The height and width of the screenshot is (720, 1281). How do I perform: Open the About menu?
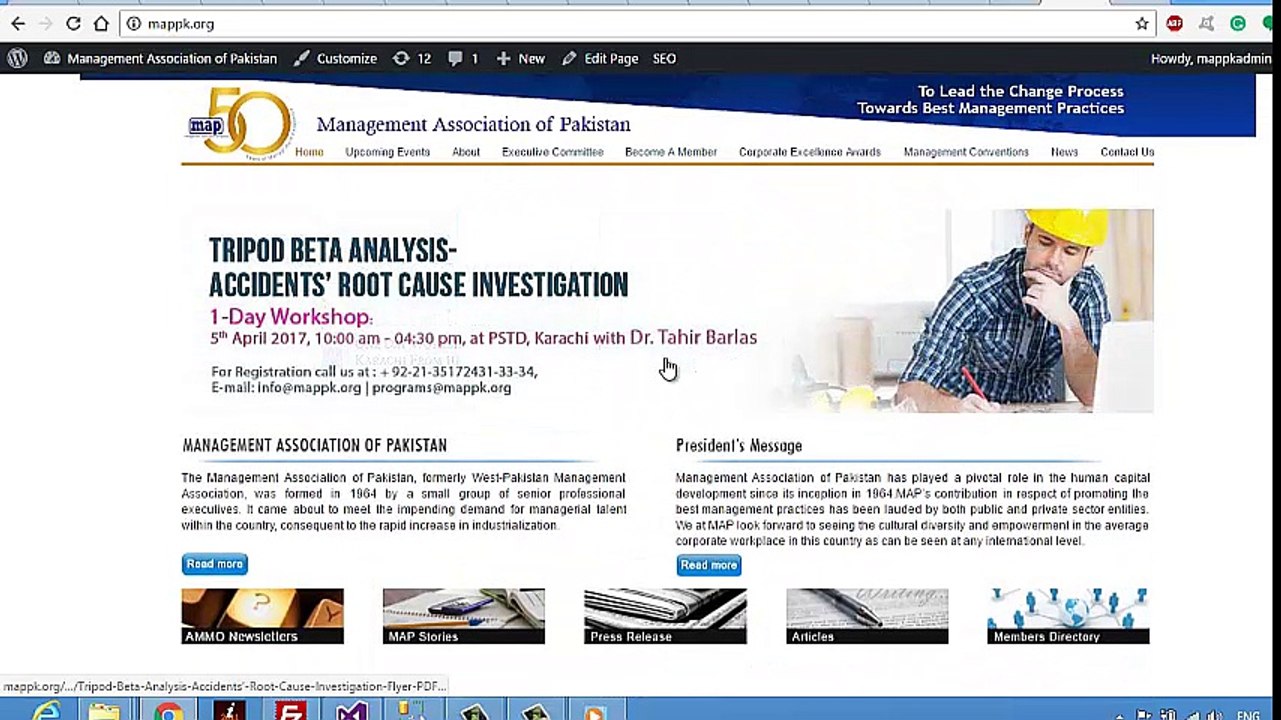click(466, 152)
